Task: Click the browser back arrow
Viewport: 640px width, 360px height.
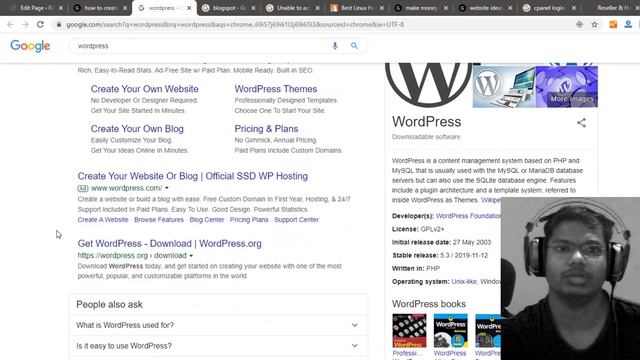Action: pyautogui.click(x=10, y=24)
